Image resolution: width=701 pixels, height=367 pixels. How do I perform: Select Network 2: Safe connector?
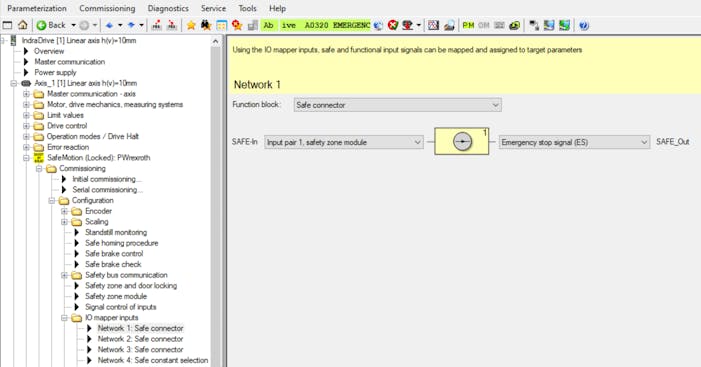click(x=140, y=339)
